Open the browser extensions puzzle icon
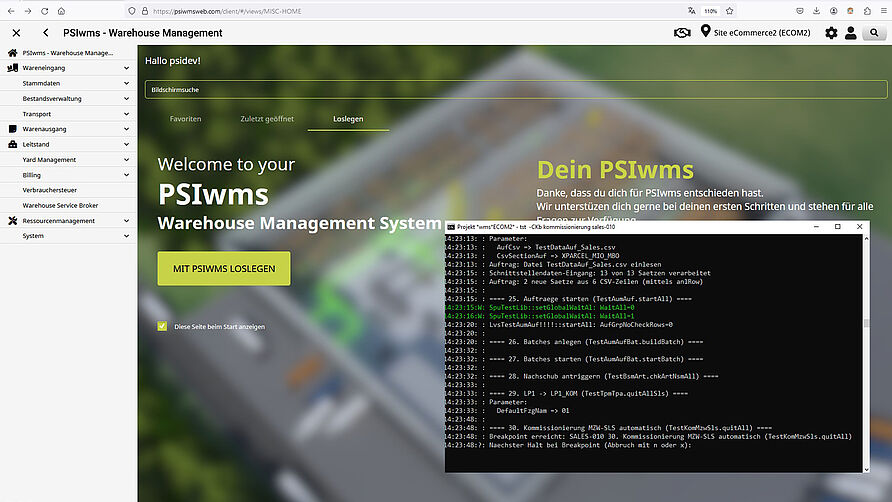 coord(867,11)
